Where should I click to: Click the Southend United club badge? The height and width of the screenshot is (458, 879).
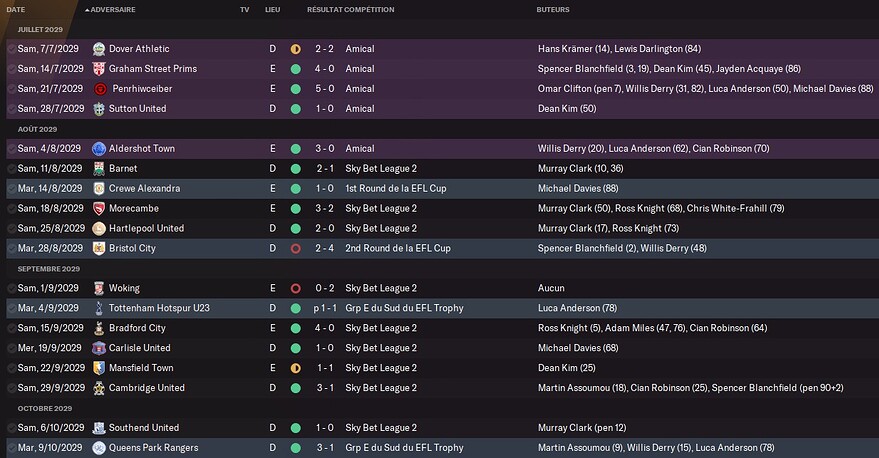click(x=99, y=428)
